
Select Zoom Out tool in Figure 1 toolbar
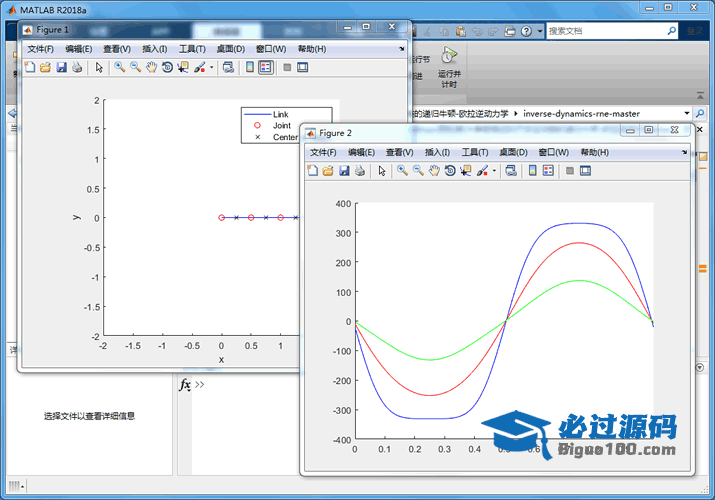point(135,67)
